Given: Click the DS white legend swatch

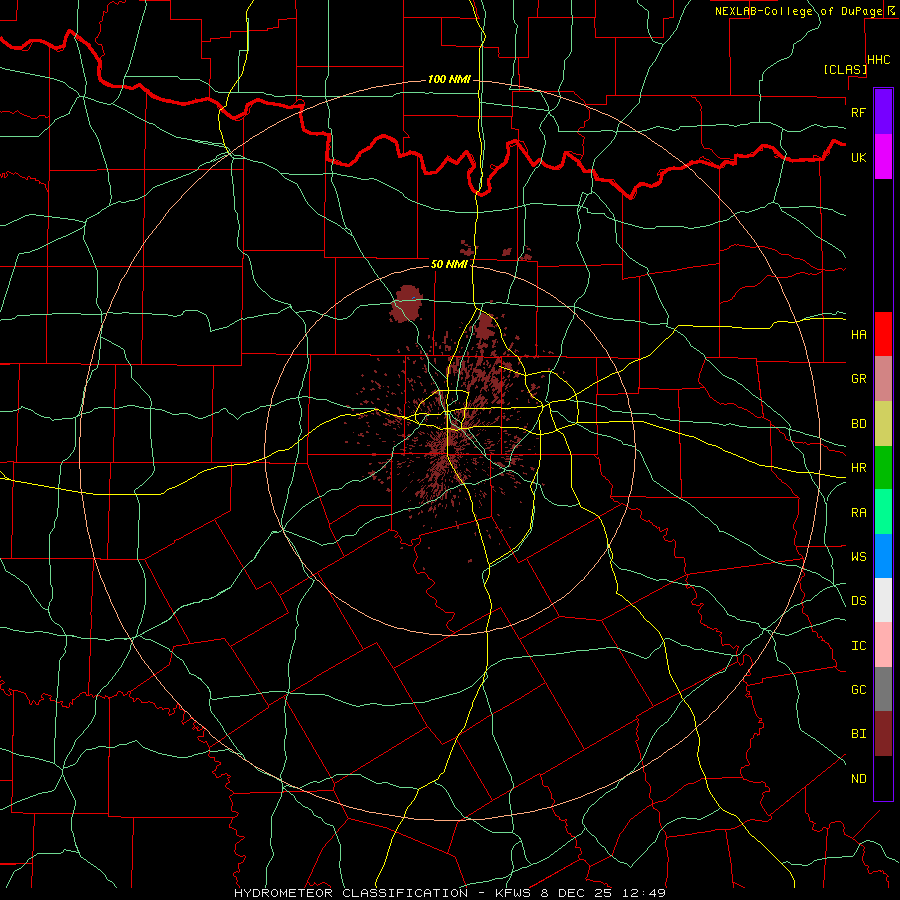Looking at the screenshot, I should (x=883, y=600).
